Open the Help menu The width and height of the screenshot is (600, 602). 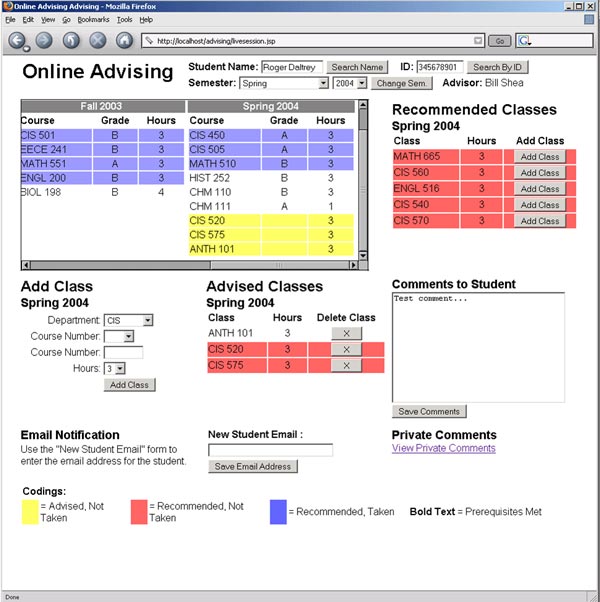pyautogui.click(x=146, y=20)
